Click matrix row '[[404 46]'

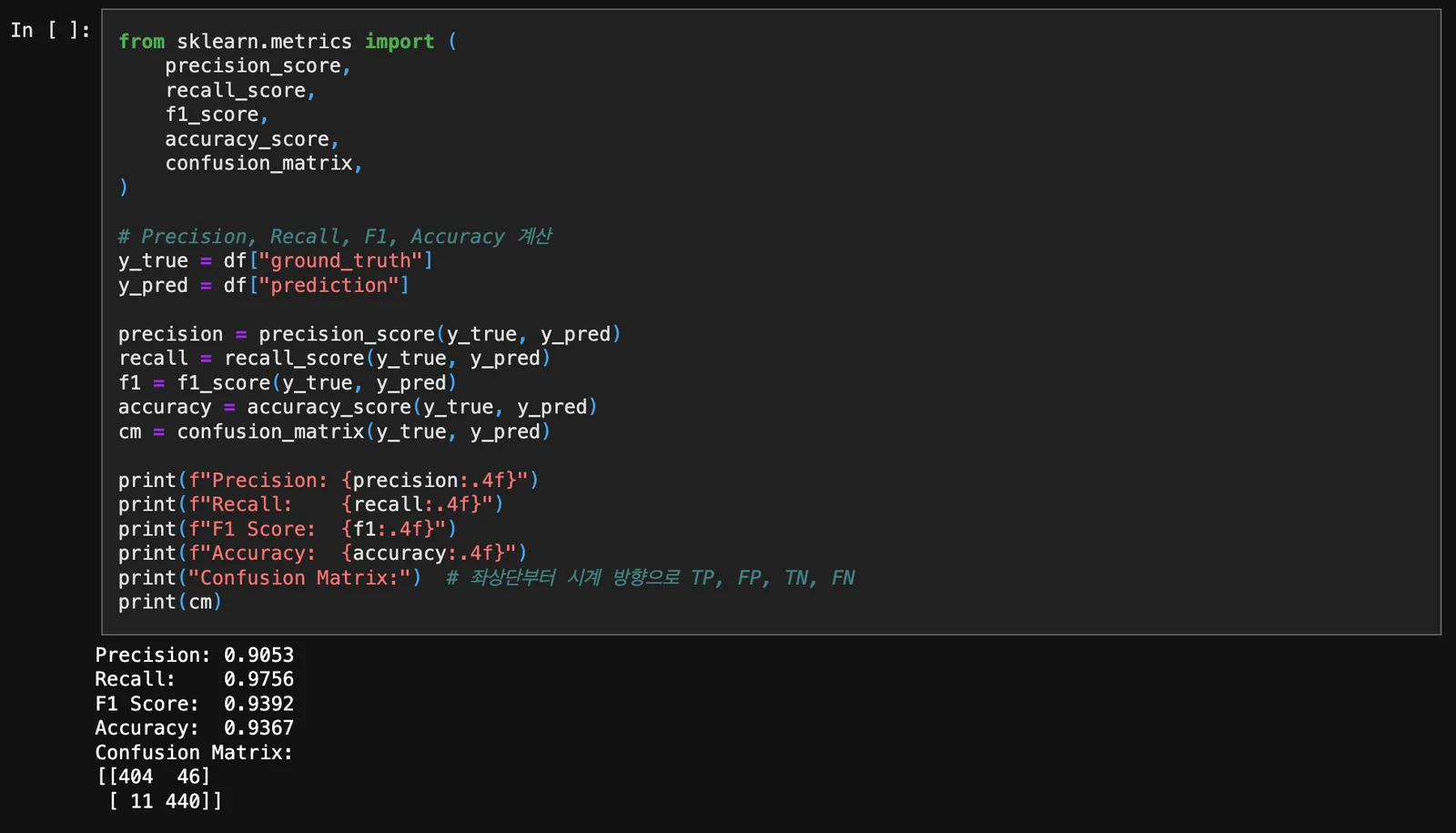(153, 777)
